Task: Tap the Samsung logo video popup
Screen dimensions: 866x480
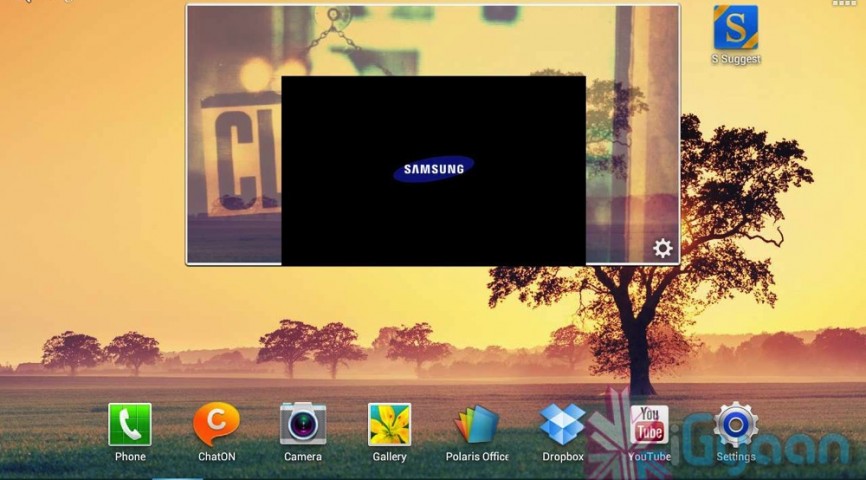Action: tap(433, 170)
